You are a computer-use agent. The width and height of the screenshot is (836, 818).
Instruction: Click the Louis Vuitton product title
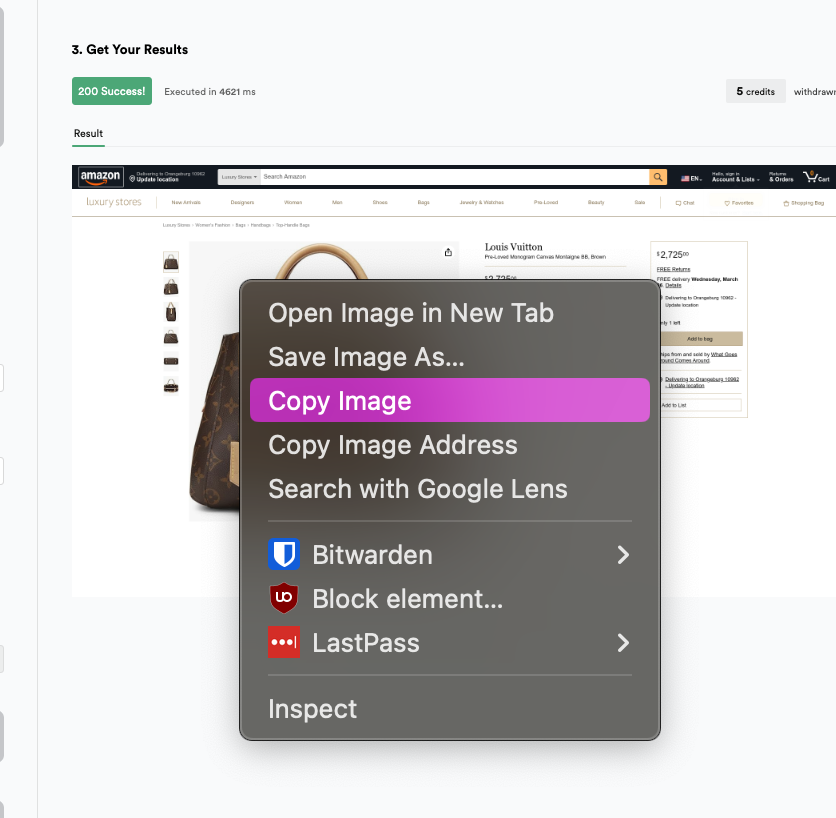(513, 247)
